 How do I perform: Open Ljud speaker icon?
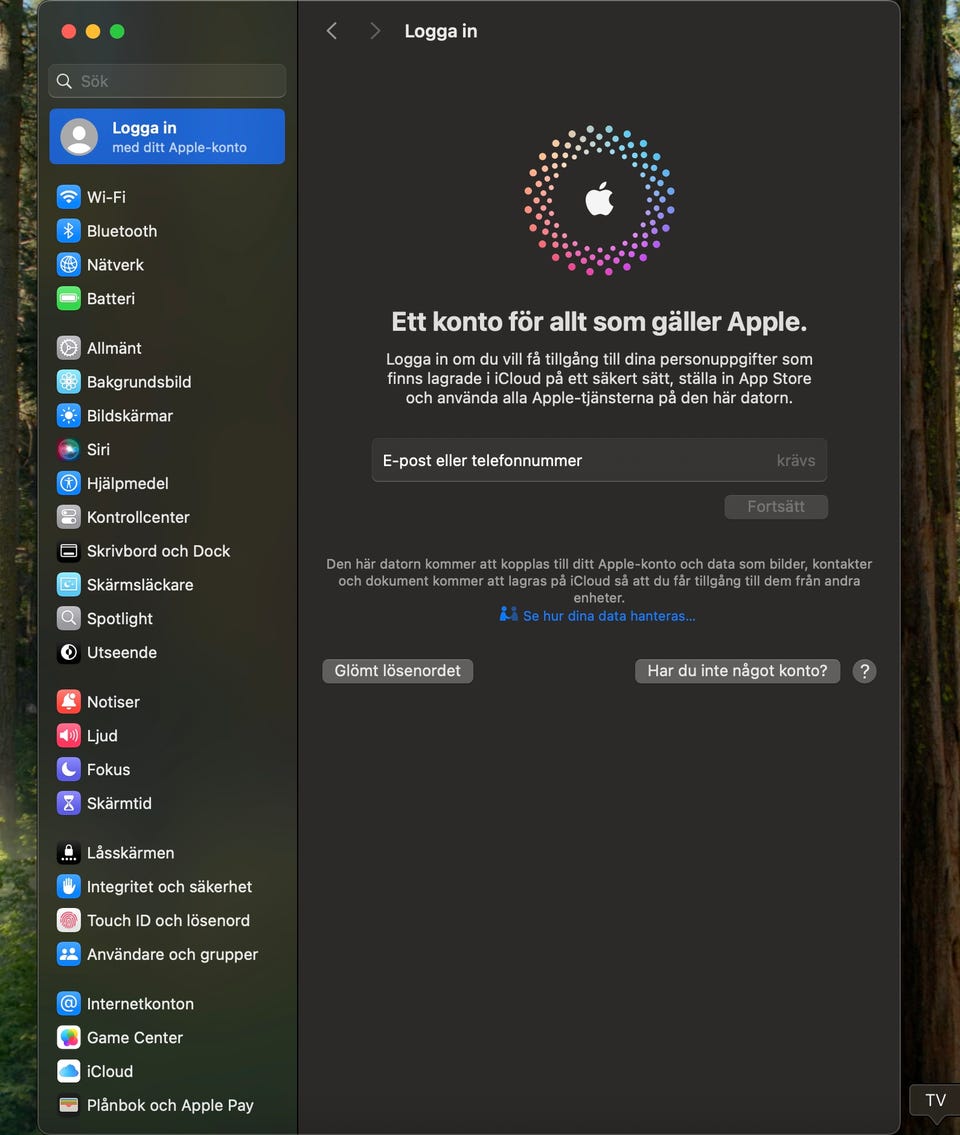pyautogui.click(x=69, y=735)
